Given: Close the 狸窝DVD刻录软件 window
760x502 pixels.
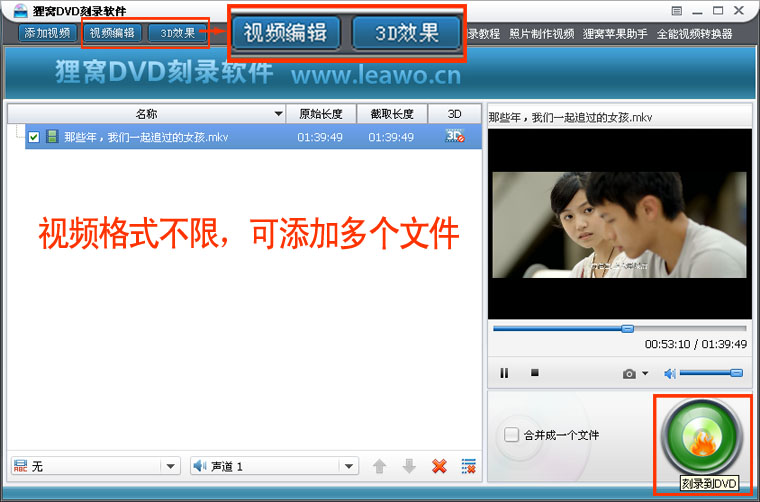Looking at the screenshot, I should tap(739, 10).
